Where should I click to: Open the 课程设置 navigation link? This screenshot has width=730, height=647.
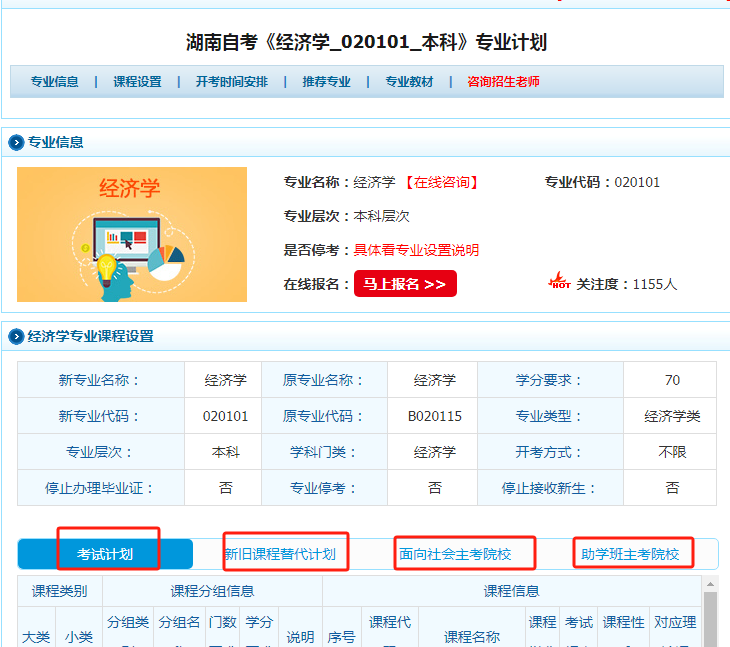coord(137,82)
